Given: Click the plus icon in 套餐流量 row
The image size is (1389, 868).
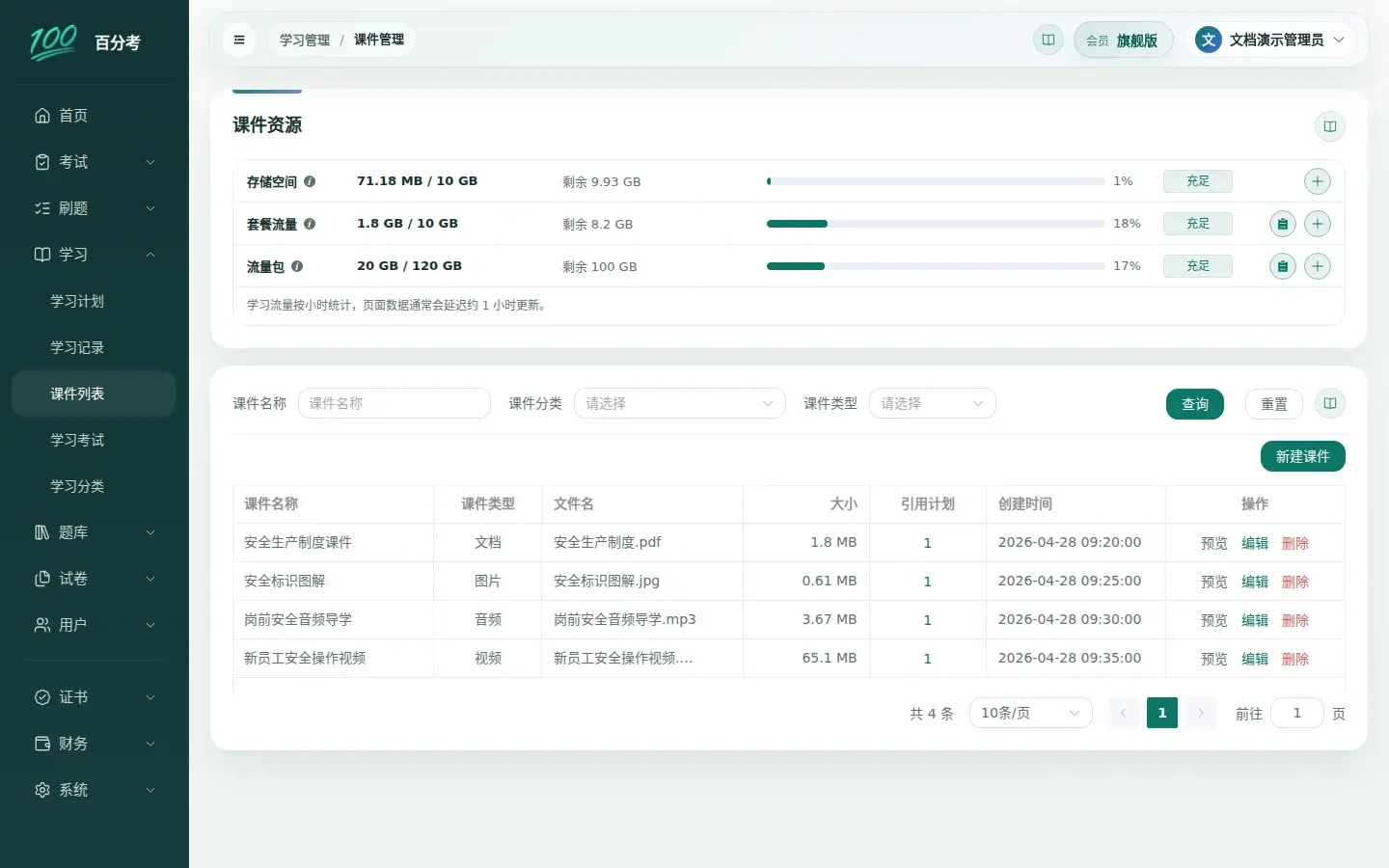Looking at the screenshot, I should pos(1318,224).
